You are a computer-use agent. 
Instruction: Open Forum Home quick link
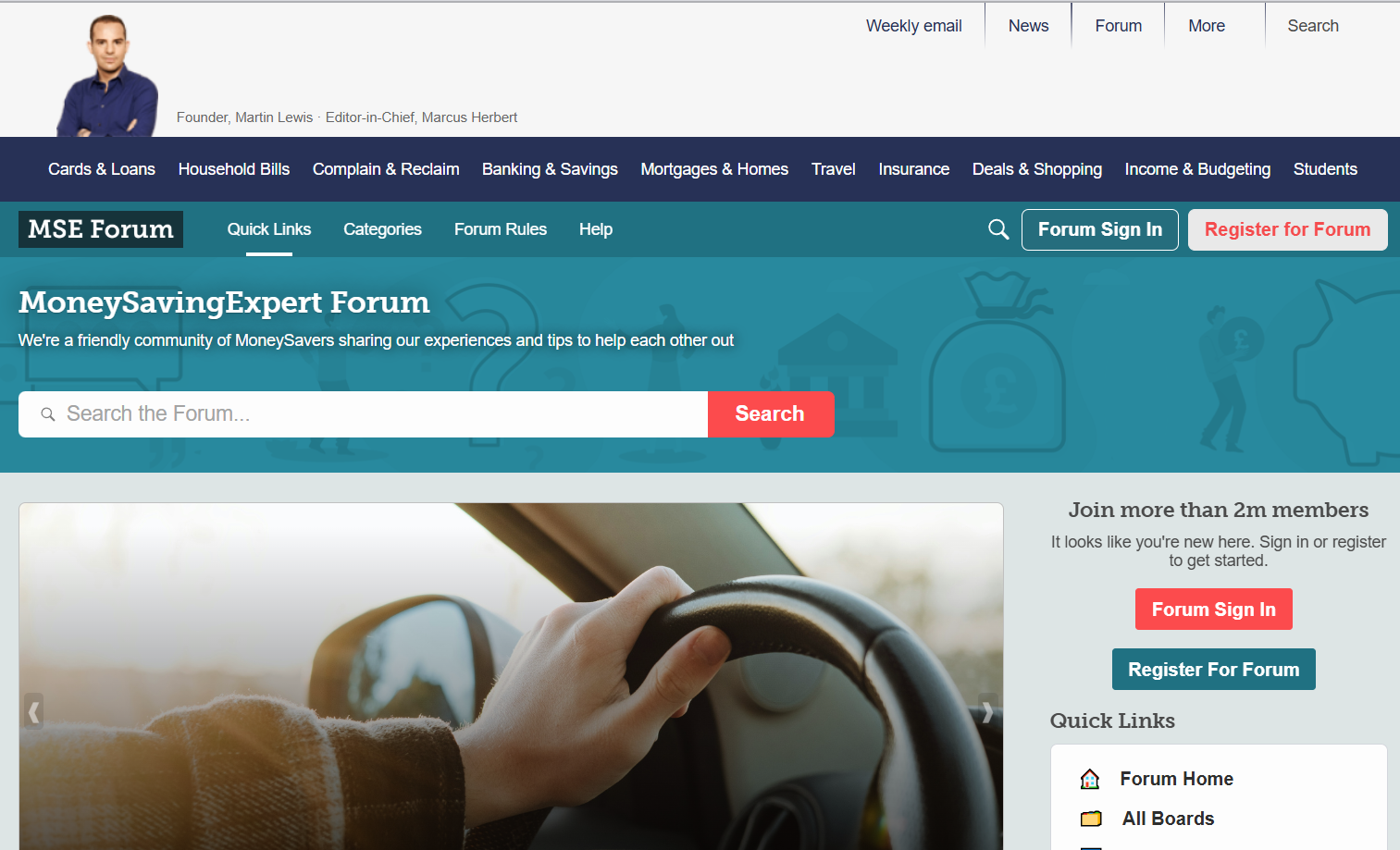click(1177, 779)
